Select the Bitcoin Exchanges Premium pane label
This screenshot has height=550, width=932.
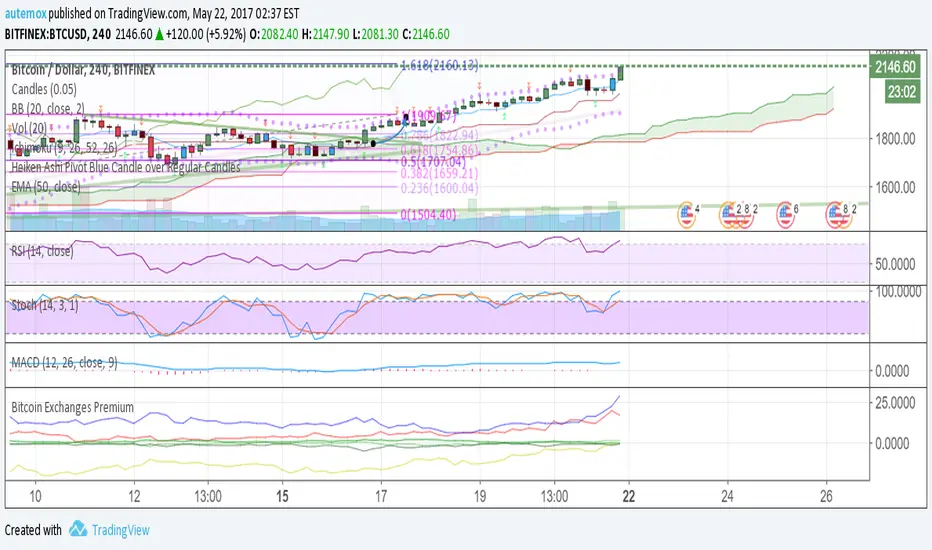coord(73,407)
